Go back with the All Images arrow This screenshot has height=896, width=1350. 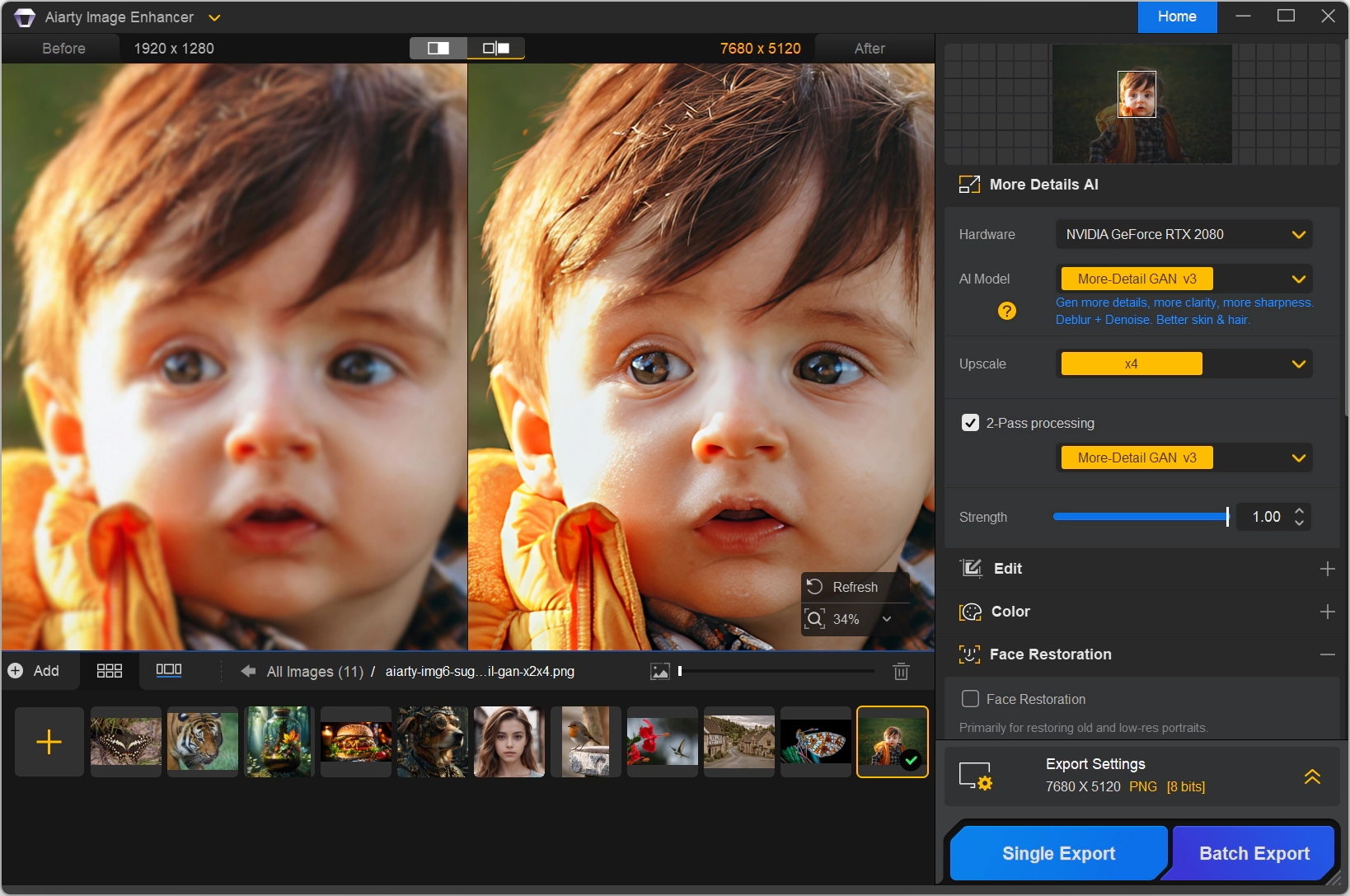click(248, 671)
